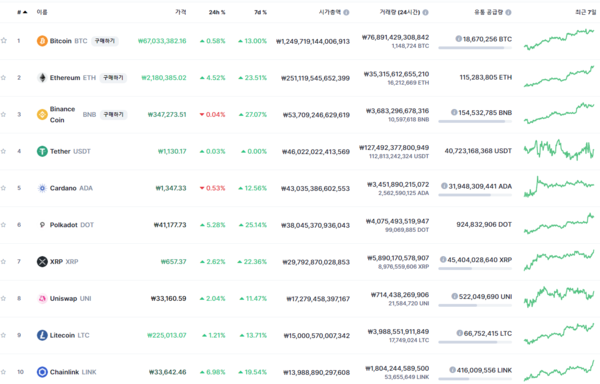Click Tether volume ₩127,492,377,800,949

394,148
